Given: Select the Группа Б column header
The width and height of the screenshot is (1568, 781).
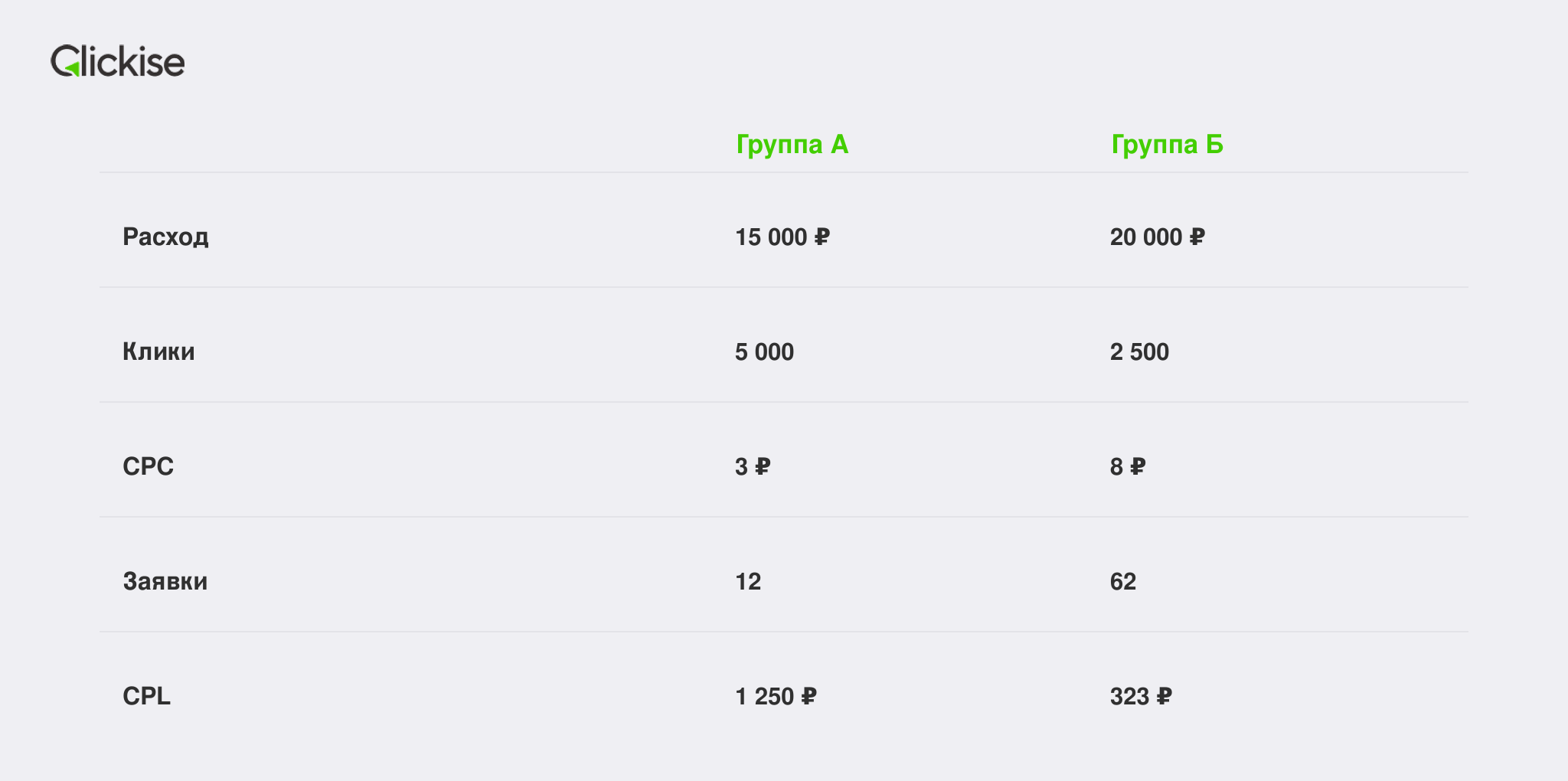Looking at the screenshot, I should pyautogui.click(x=1167, y=145).
